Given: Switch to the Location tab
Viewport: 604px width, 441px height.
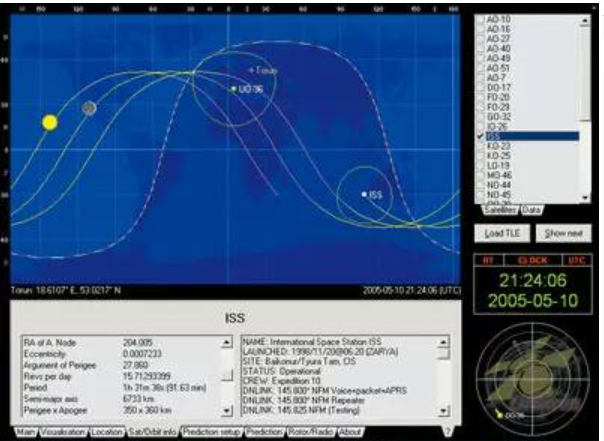Looking at the screenshot, I should click(x=107, y=432).
